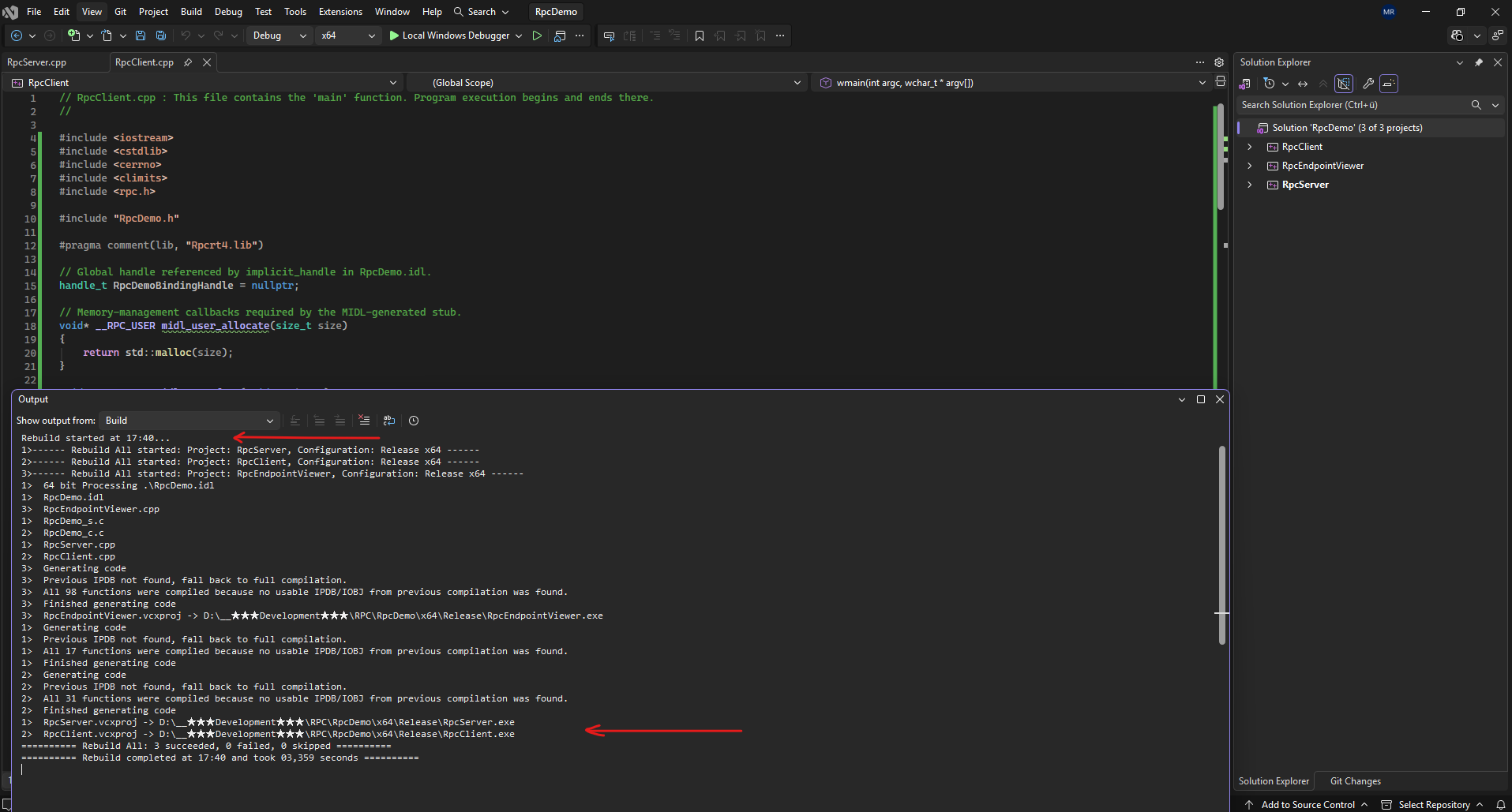Click the clock timestamps icon in Output toolbar
The image size is (1512, 812).
tap(414, 421)
